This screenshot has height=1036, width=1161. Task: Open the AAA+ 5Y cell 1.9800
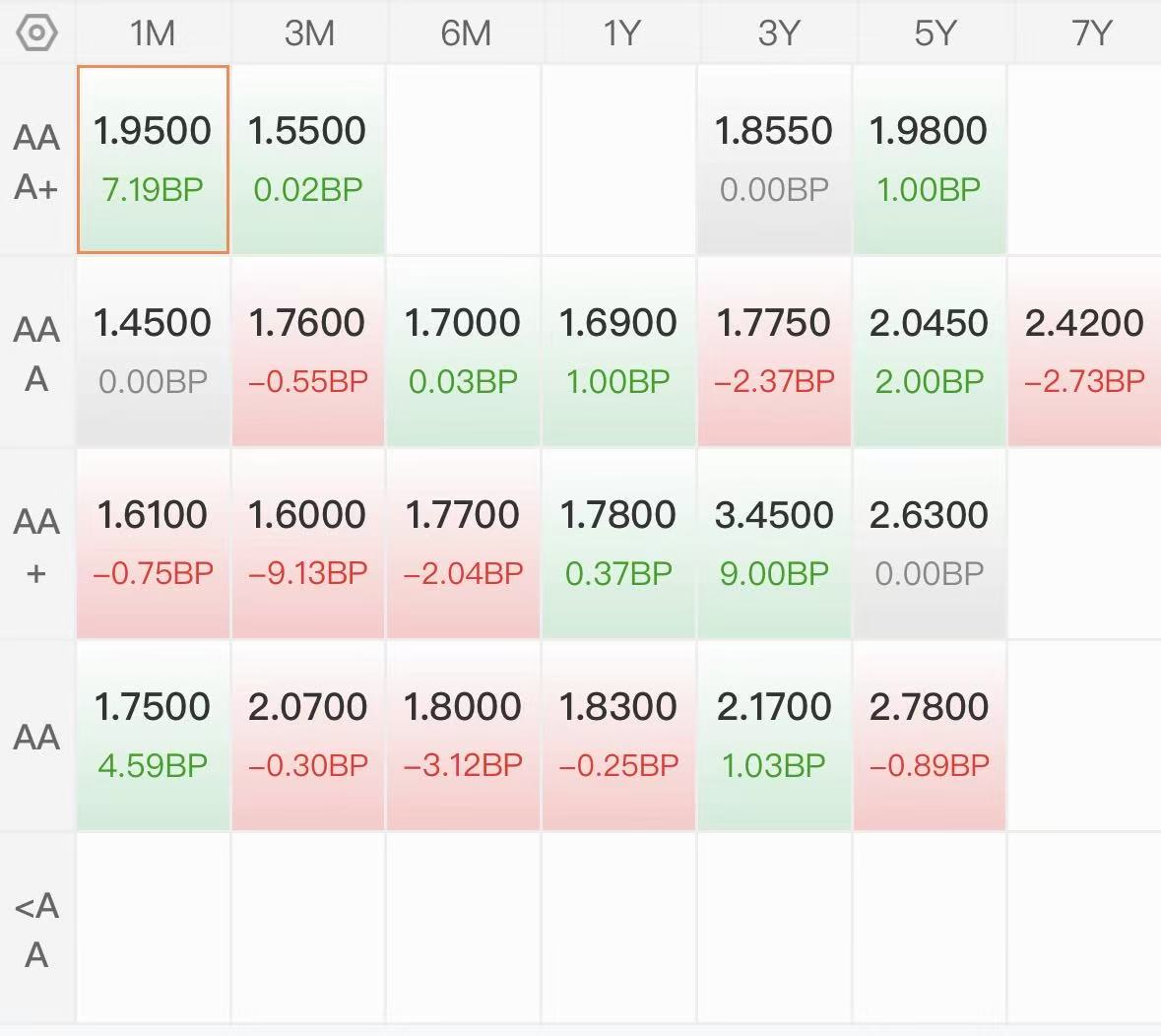[x=930, y=160]
